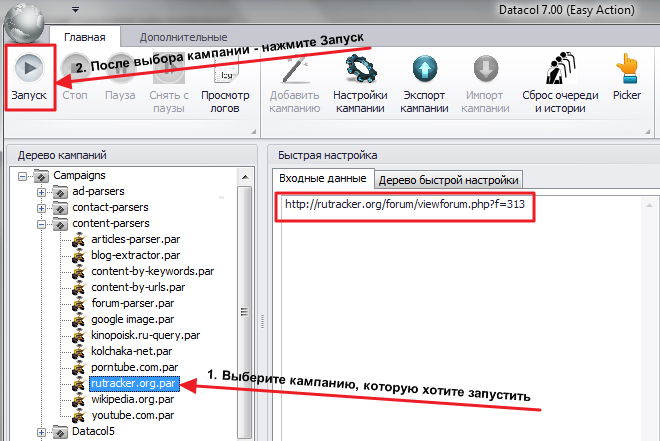The image size is (660, 441).
Task: Select rutracker.org.par campaign
Action: tap(135, 383)
